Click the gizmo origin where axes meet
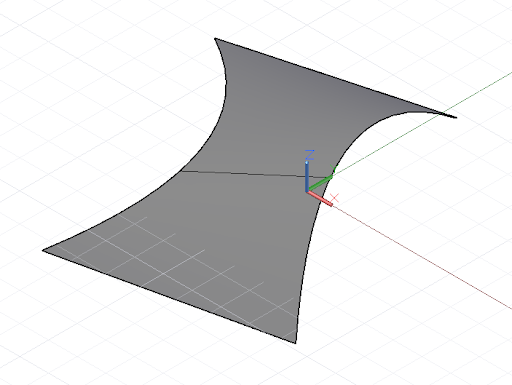 (x=307, y=191)
